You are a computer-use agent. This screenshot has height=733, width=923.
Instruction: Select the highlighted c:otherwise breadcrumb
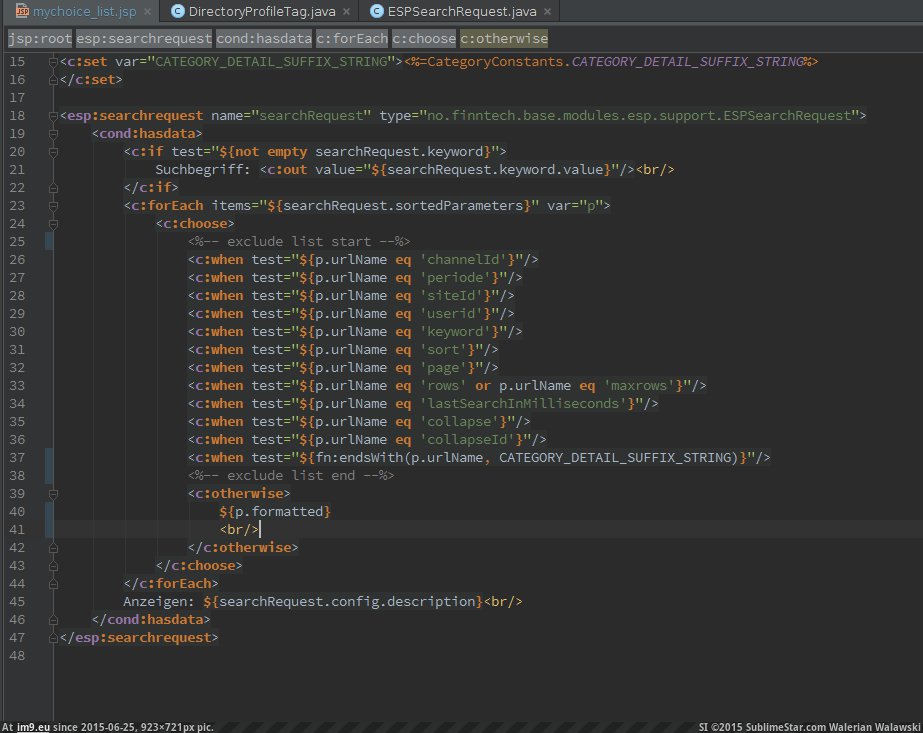coord(504,38)
